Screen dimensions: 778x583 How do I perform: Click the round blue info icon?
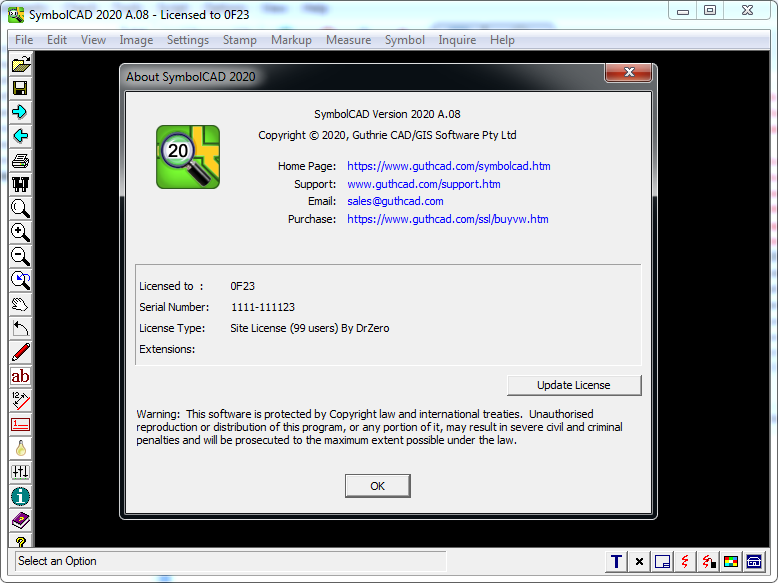[21, 496]
